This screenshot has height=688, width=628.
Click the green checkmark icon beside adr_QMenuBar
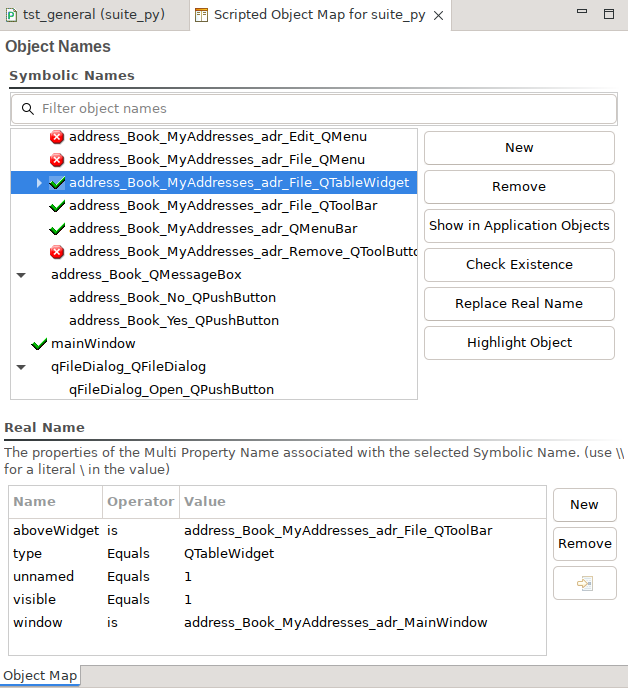coord(57,229)
